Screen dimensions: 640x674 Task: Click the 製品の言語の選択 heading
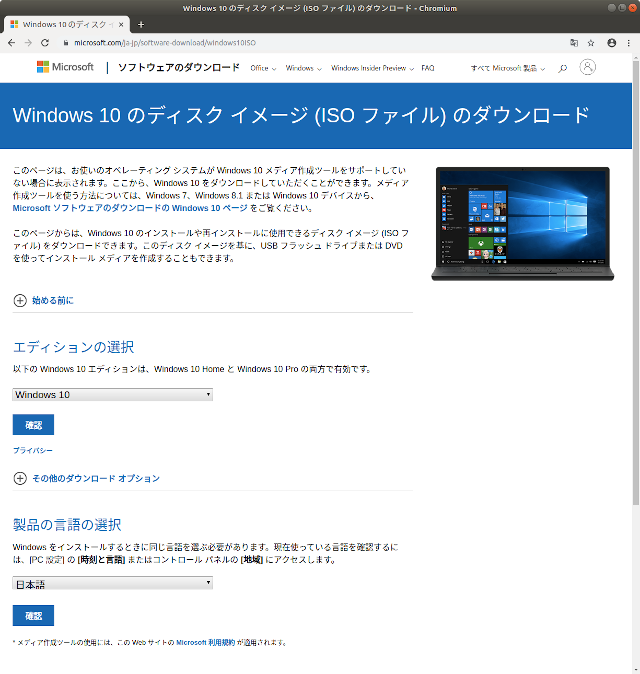click(x=67, y=525)
